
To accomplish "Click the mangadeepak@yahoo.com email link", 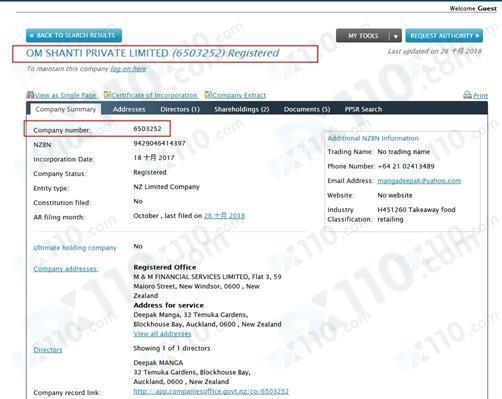I will pyautogui.click(x=419, y=181).
